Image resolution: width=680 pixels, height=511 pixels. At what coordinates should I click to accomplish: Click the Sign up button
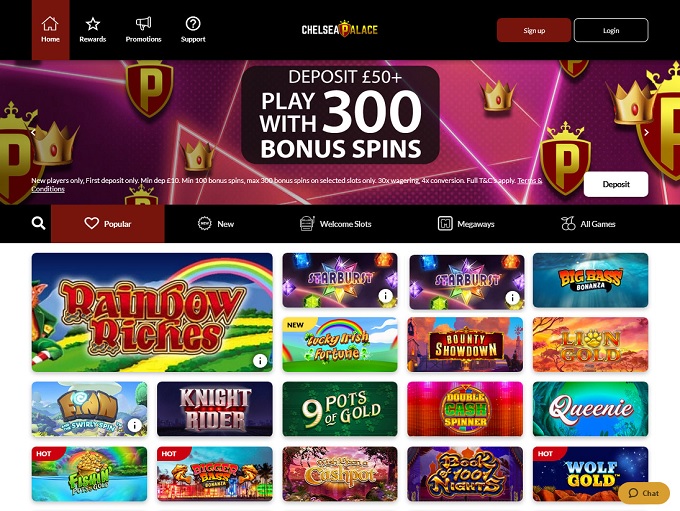tap(534, 30)
